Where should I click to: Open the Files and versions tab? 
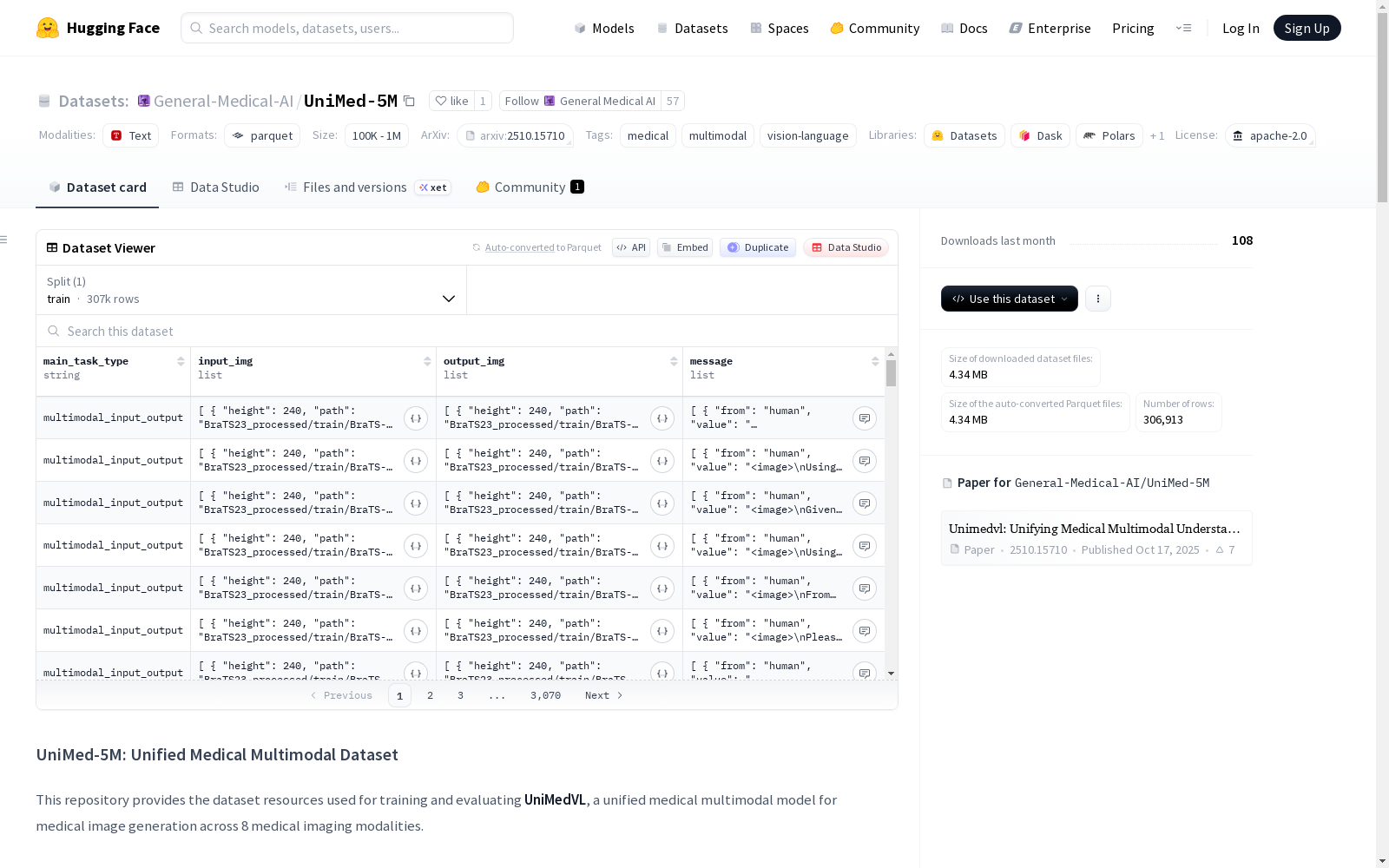[x=367, y=187]
